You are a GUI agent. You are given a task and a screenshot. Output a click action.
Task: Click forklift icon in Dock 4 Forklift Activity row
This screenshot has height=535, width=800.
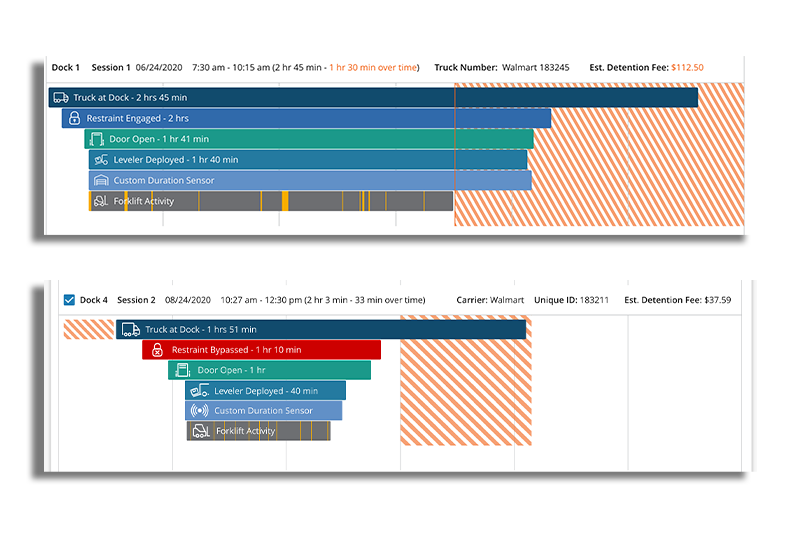pos(201,431)
